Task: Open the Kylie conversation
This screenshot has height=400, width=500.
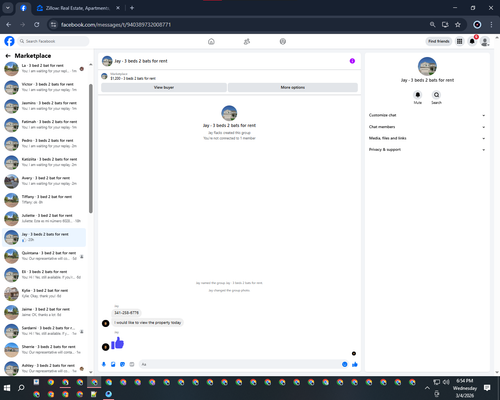Action: coord(44,293)
